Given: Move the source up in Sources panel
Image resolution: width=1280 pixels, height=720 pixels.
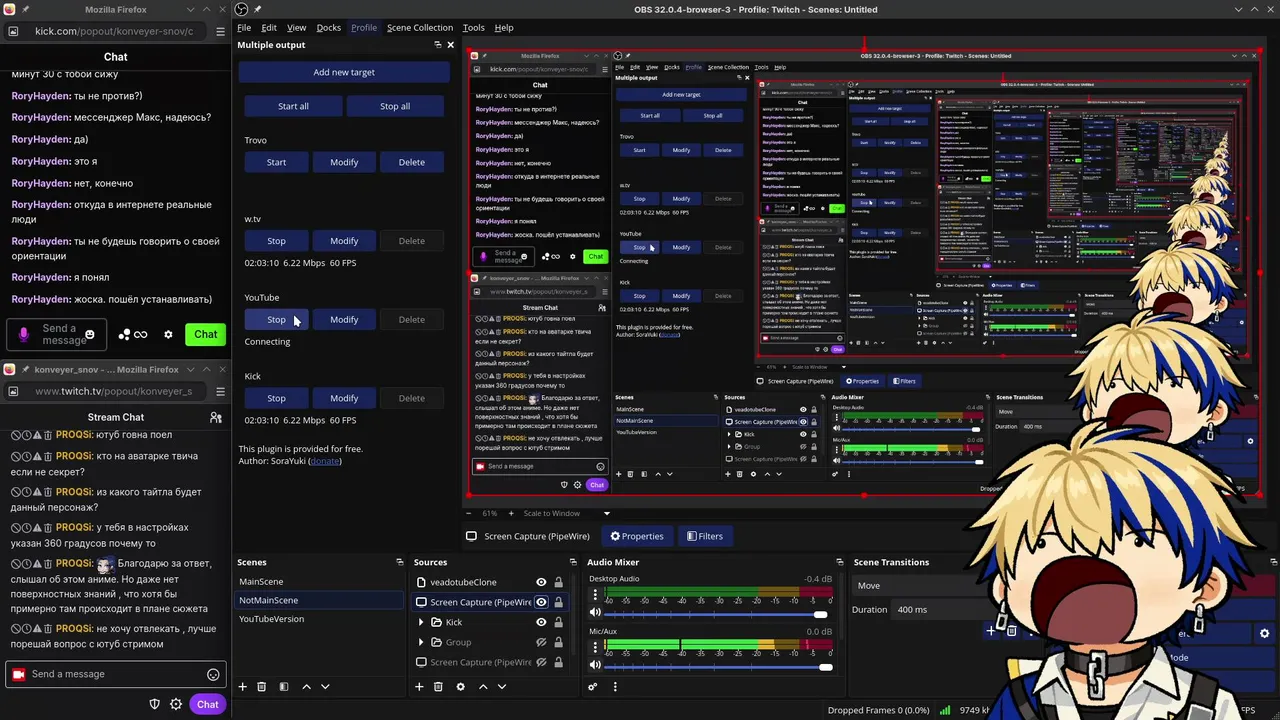Looking at the screenshot, I should (483, 686).
